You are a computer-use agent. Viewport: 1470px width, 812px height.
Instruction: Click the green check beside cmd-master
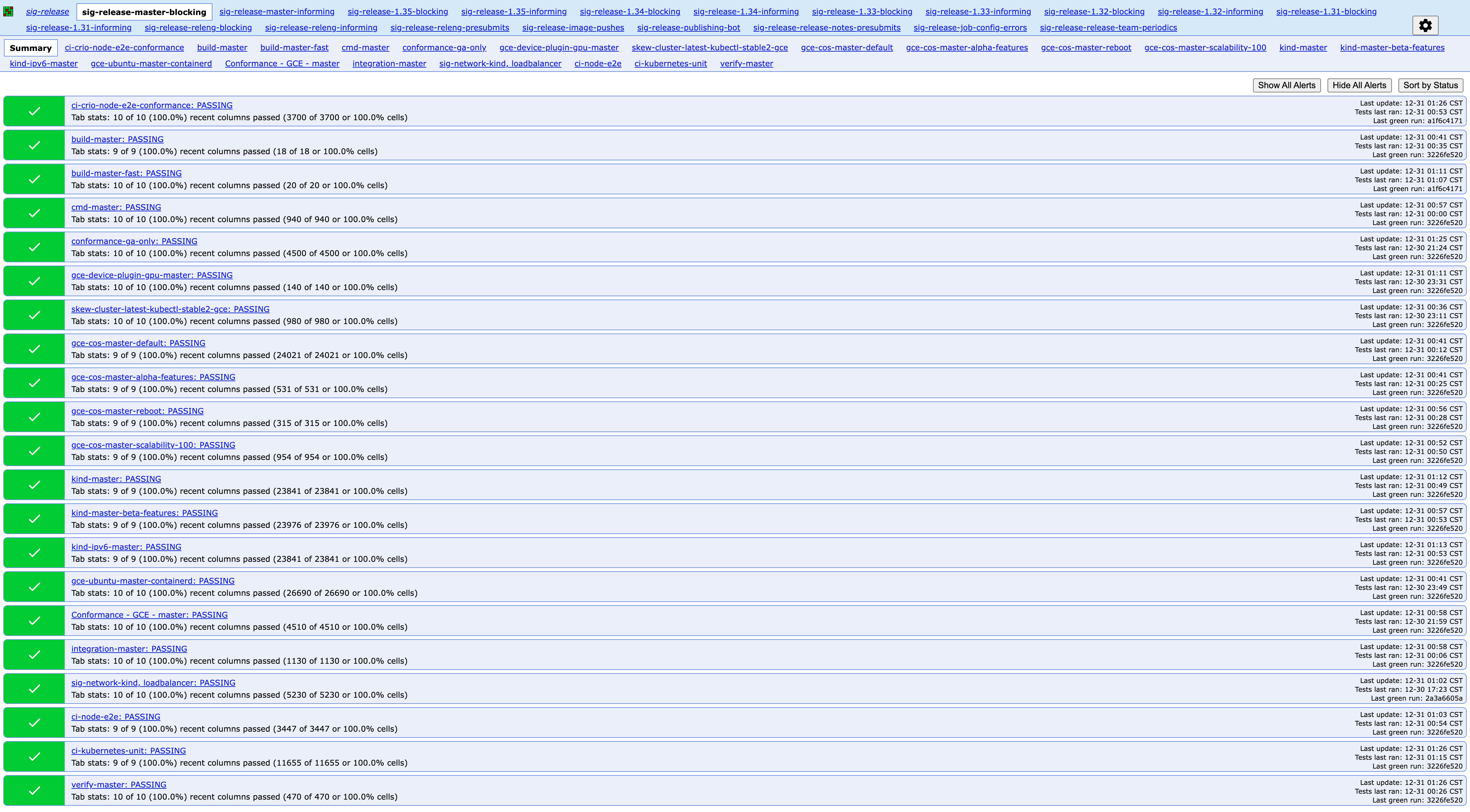tap(34, 213)
